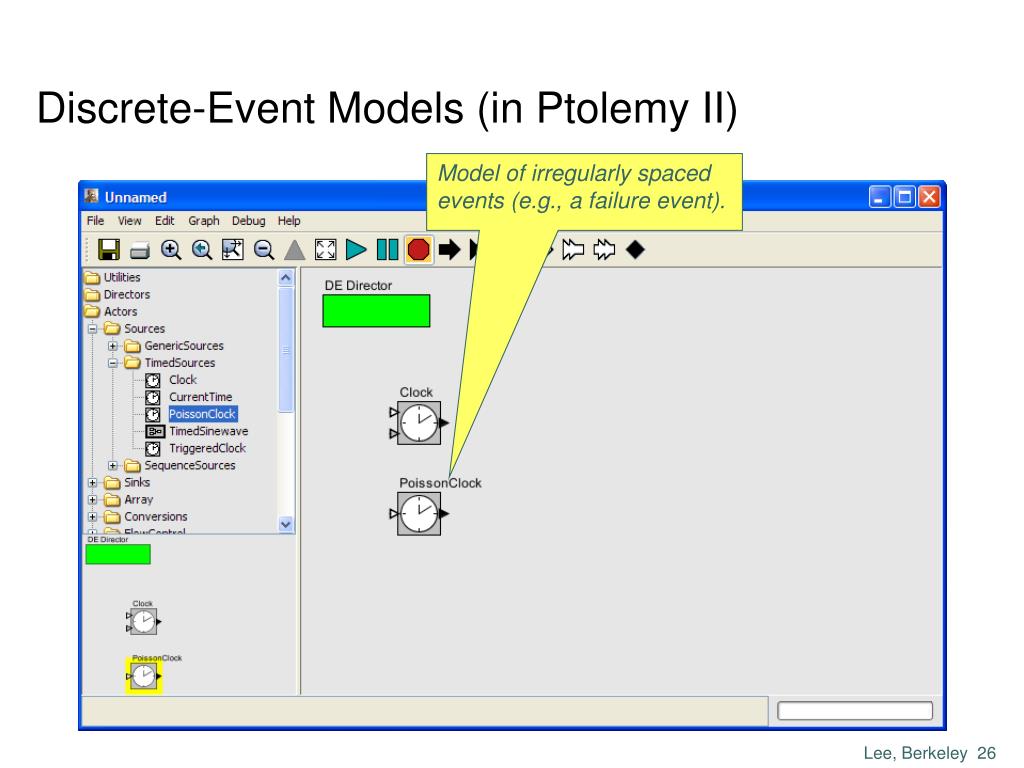Click the "GenericSources" folder label
The height and width of the screenshot is (768, 1024).
pyautogui.click(x=184, y=345)
